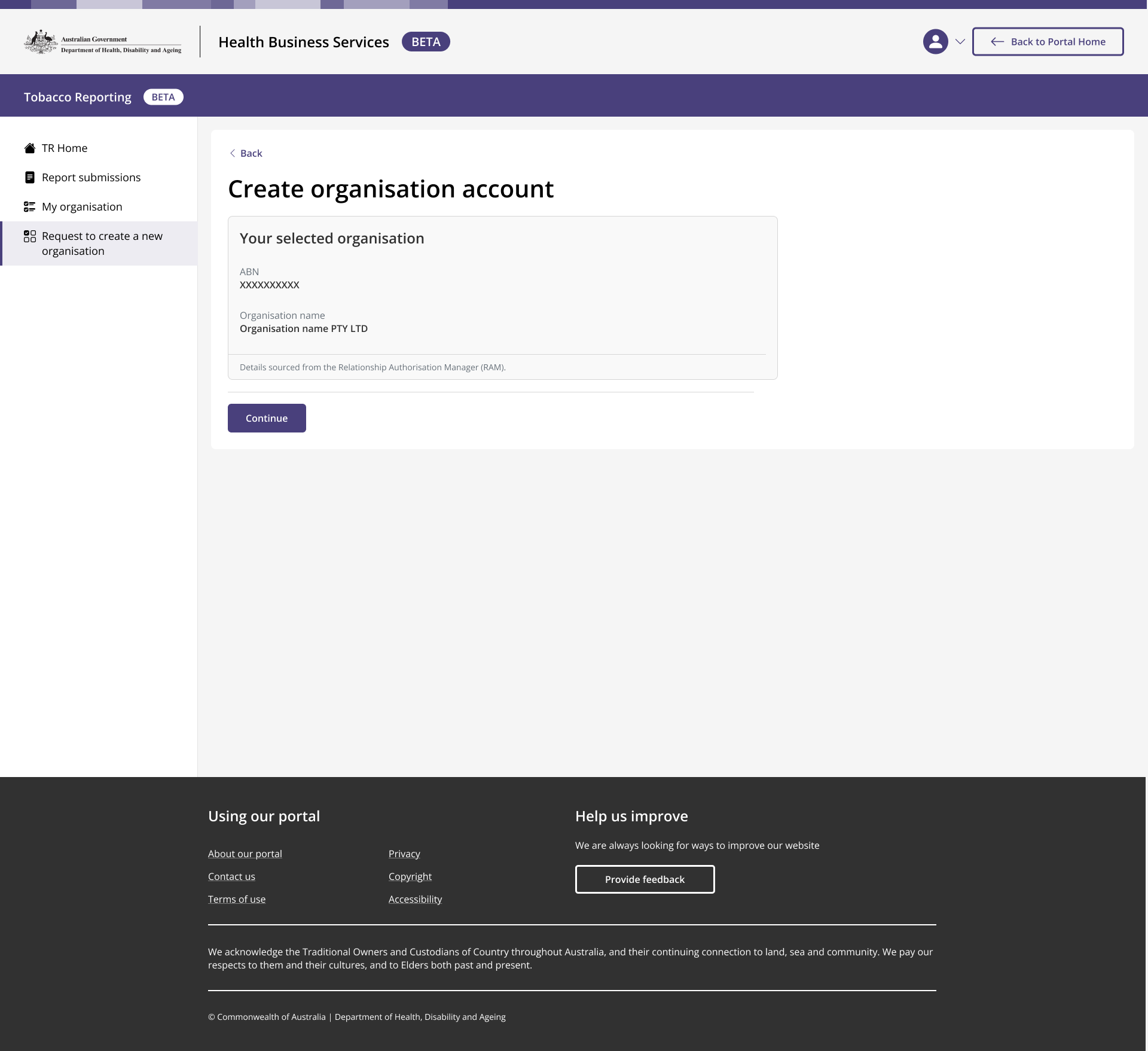This screenshot has width=1148, height=1051.
Task: Open the Privacy footer link
Action: [404, 854]
